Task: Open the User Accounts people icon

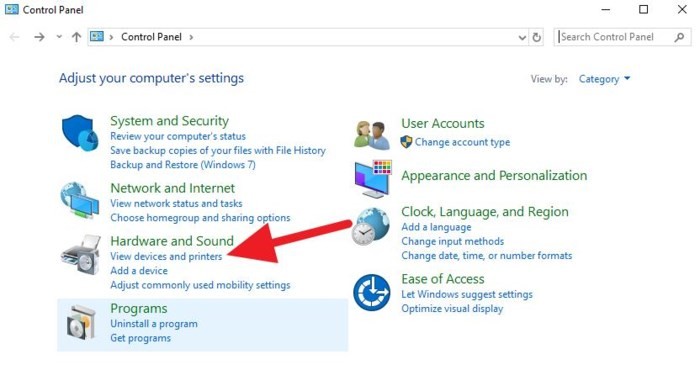Action: [x=371, y=134]
